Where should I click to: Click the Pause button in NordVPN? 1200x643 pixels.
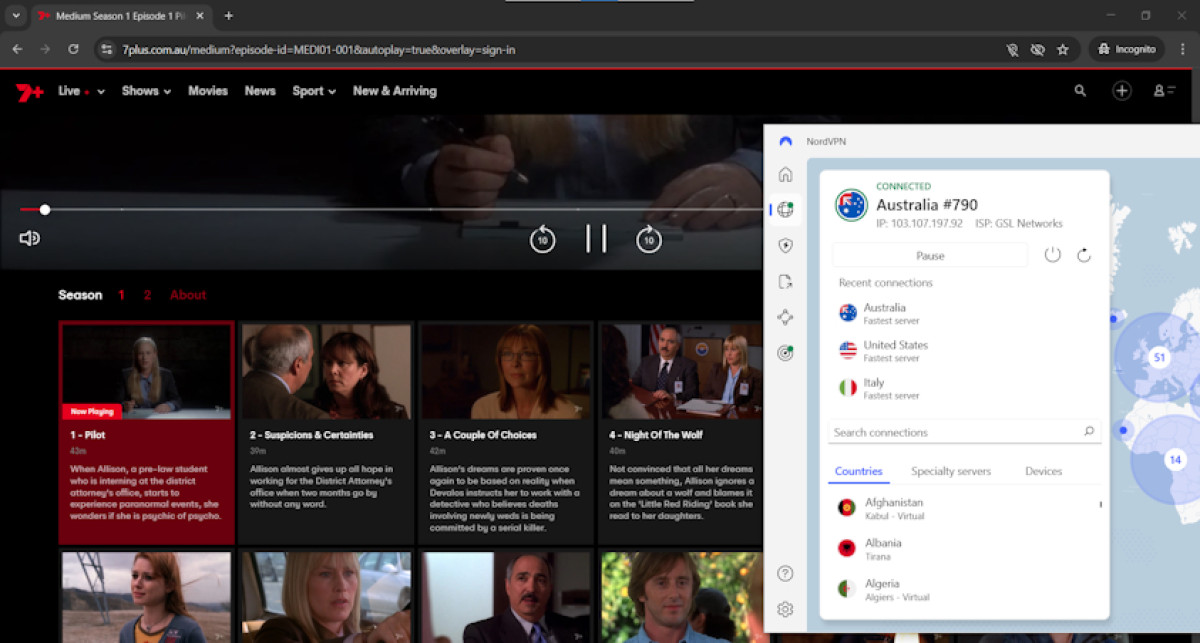tap(930, 255)
